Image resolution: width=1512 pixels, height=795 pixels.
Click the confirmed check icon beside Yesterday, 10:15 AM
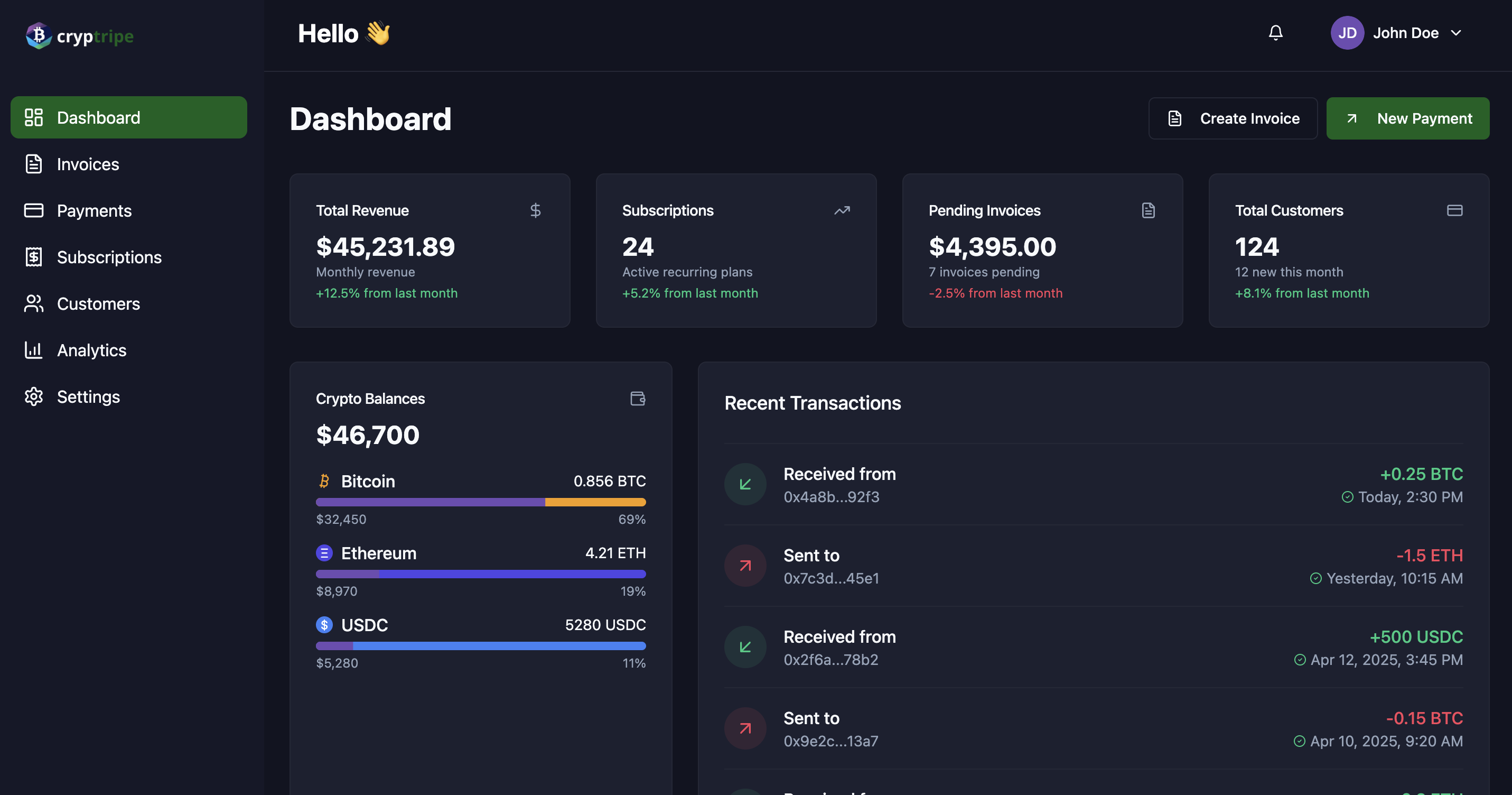click(x=1316, y=578)
